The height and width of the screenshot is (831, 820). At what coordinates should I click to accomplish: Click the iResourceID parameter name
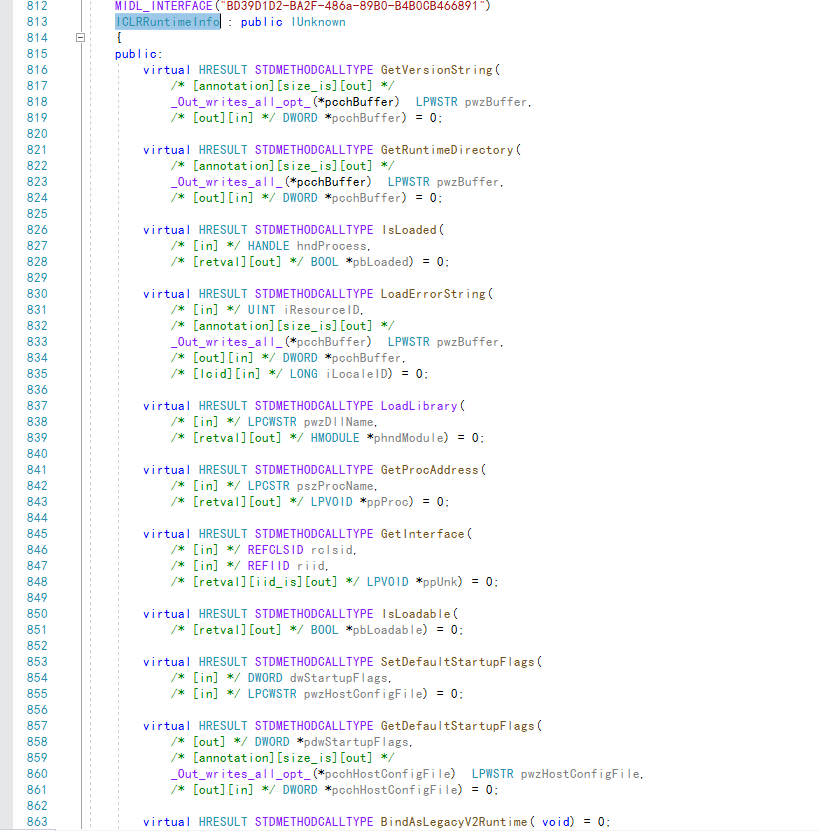coord(321,310)
